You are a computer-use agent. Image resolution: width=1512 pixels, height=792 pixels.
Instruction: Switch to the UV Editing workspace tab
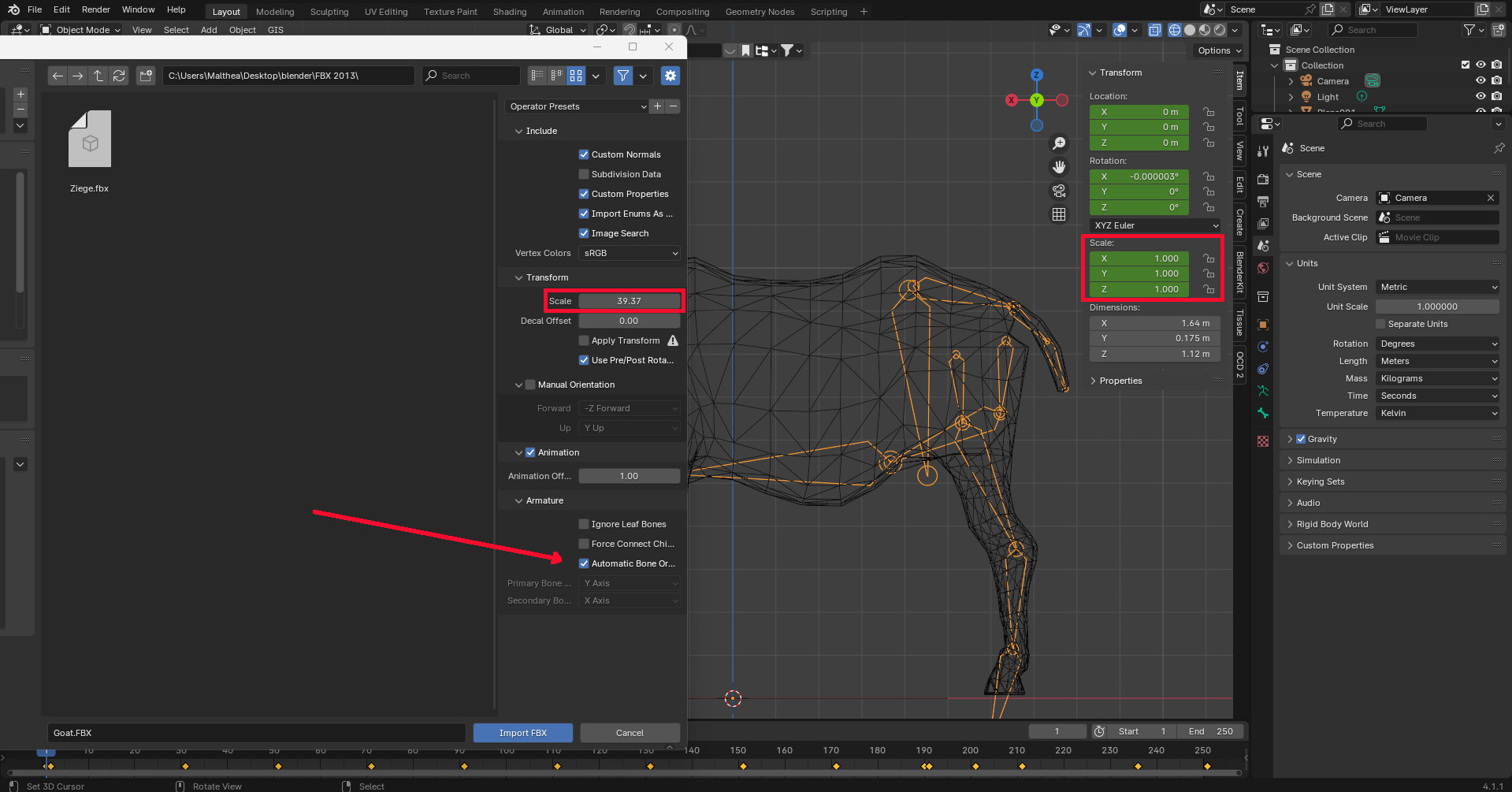click(x=386, y=12)
